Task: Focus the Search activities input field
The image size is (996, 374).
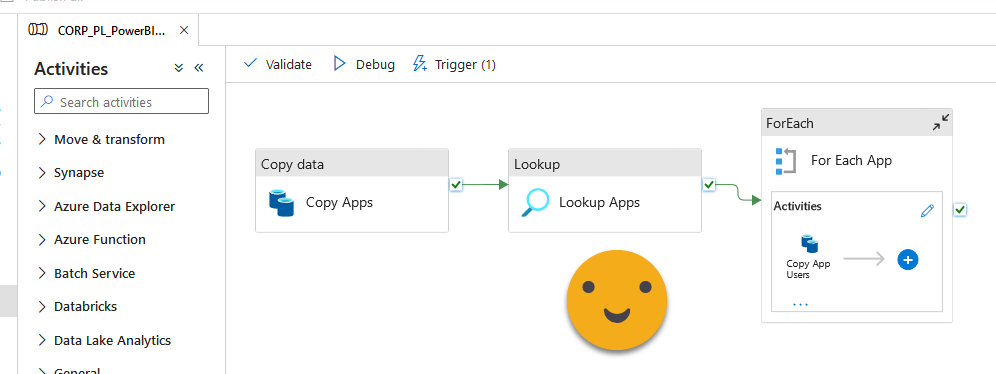Action: 121,102
